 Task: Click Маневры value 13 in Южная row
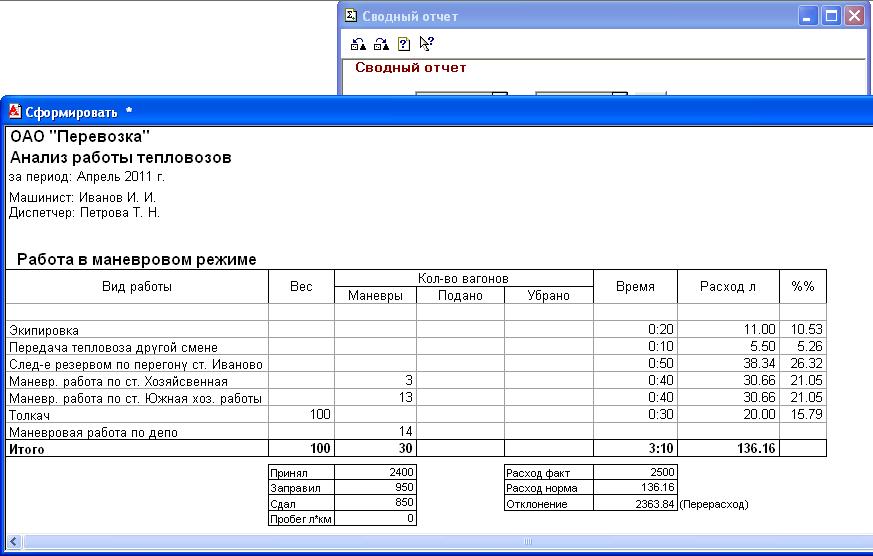(406, 397)
